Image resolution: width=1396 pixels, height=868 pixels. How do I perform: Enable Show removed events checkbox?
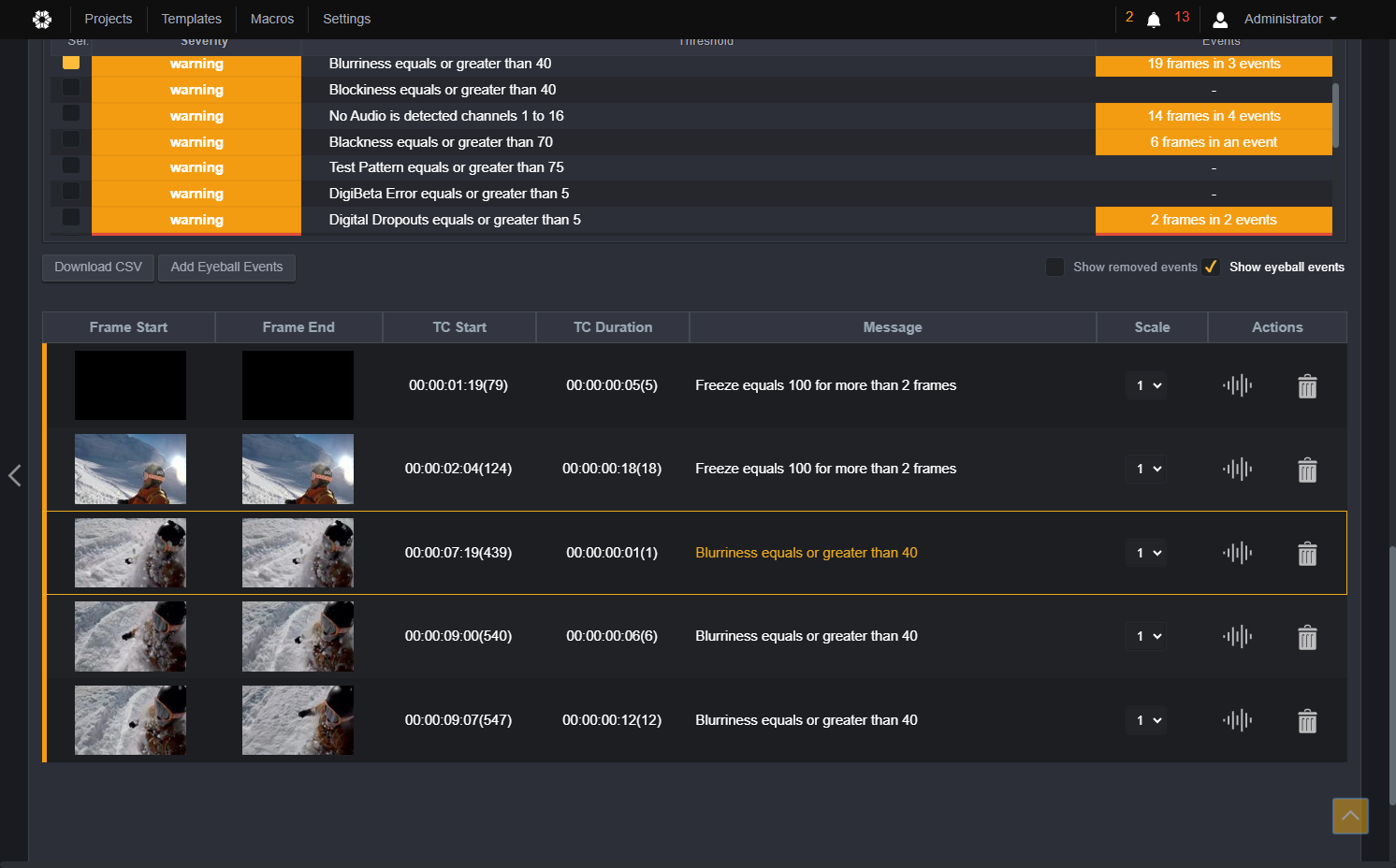click(1054, 267)
